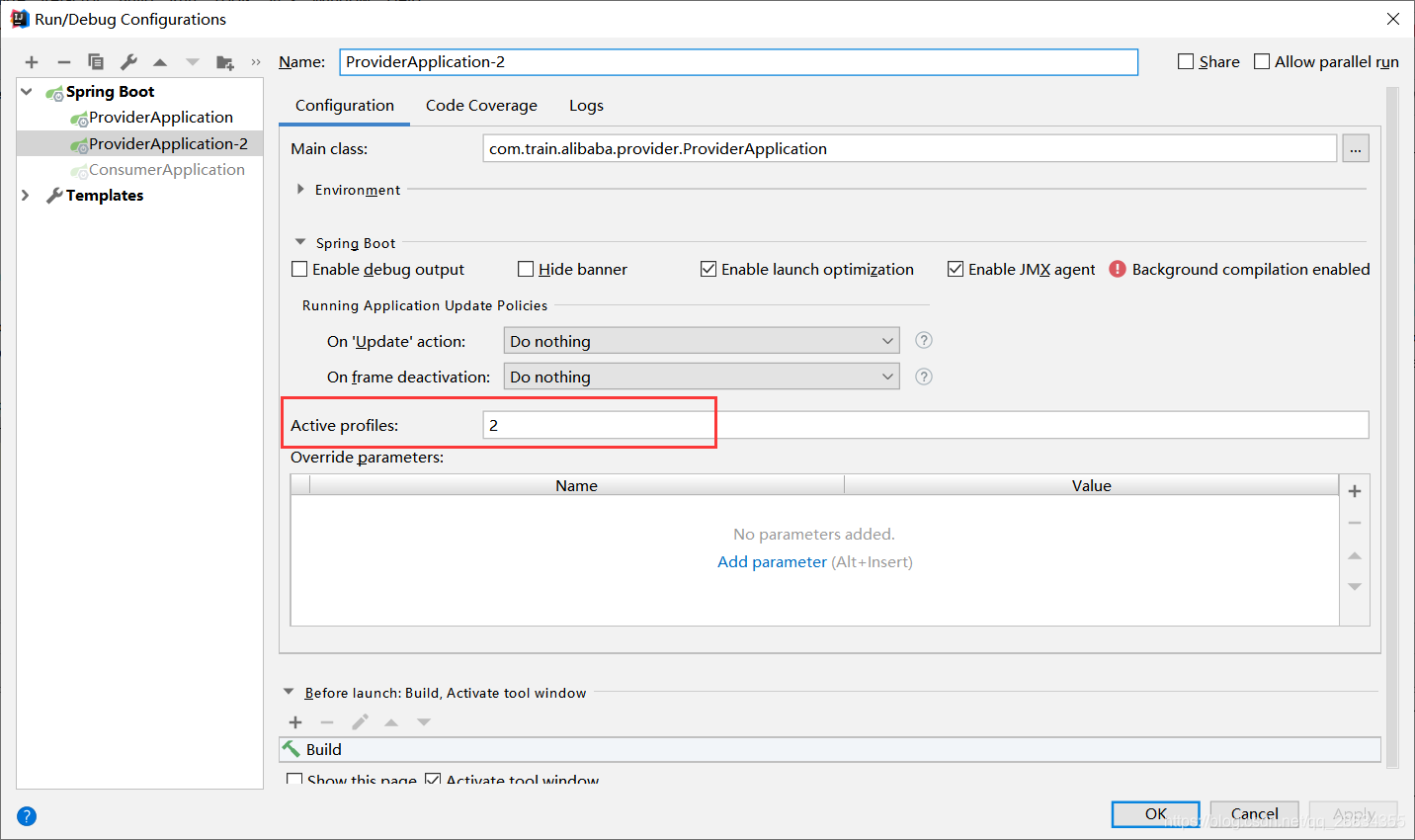Expand the Templates tree node
The width and height of the screenshot is (1415, 840).
26,196
